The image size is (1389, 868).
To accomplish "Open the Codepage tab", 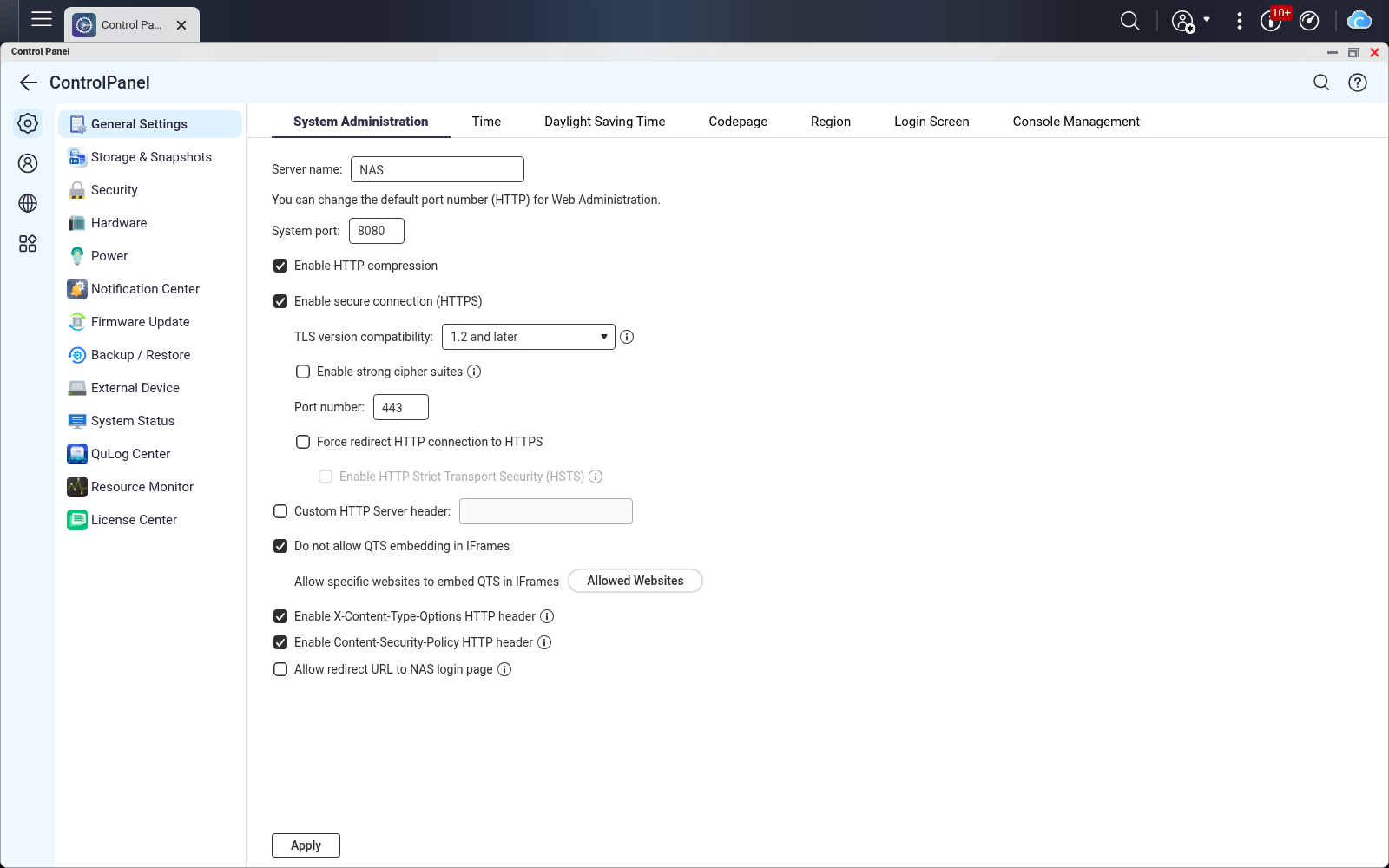I will click(738, 122).
